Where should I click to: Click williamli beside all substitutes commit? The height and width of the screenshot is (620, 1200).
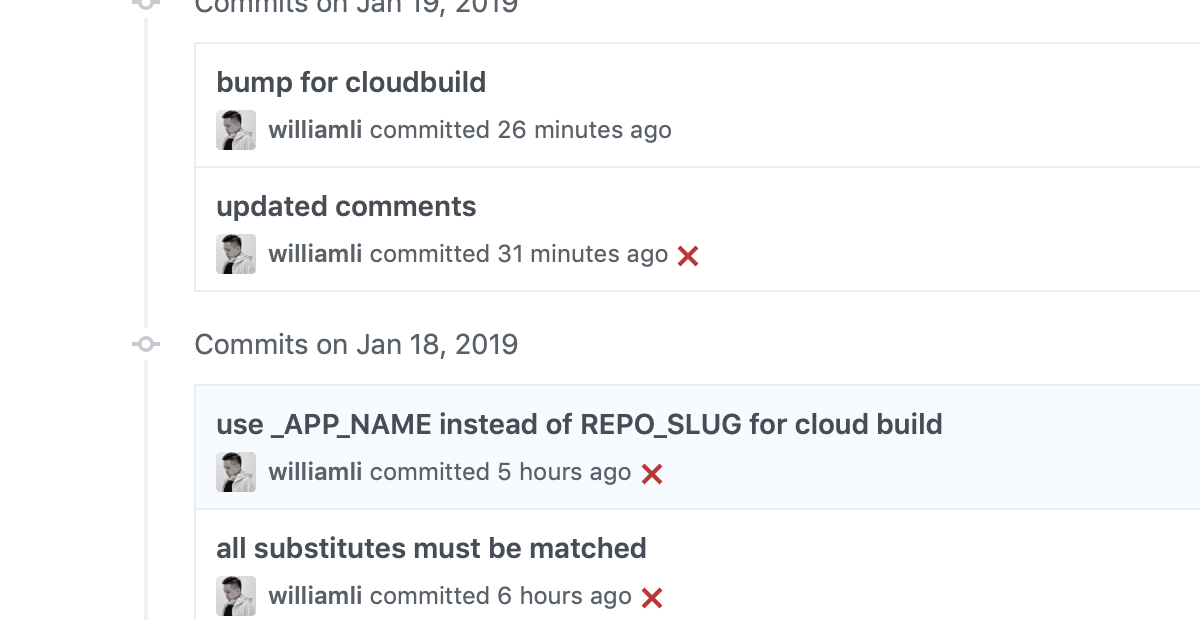click(315, 596)
